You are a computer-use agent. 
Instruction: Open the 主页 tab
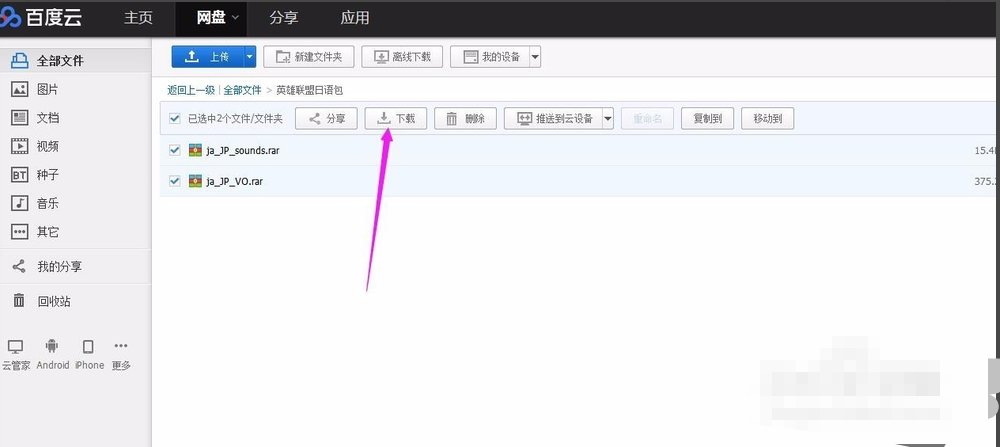[138, 18]
